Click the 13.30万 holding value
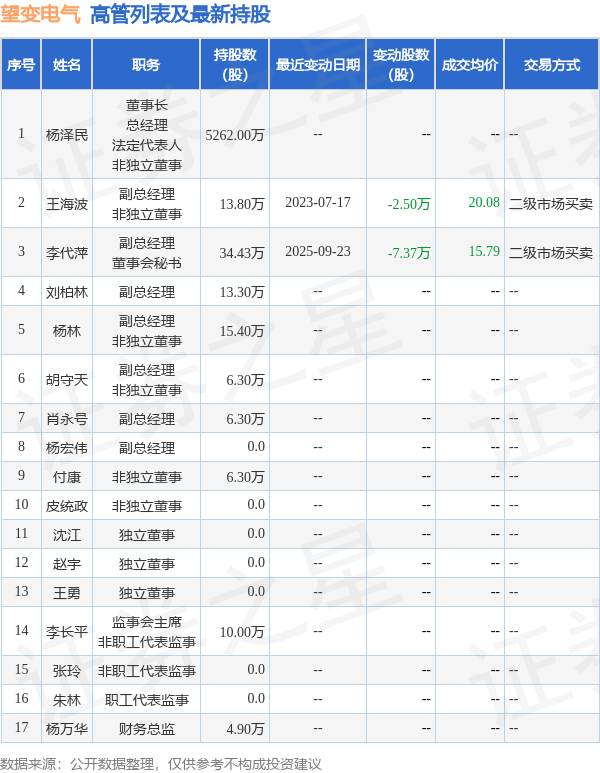This screenshot has width=600, height=773. pyautogui.click(x=242, y=292)
